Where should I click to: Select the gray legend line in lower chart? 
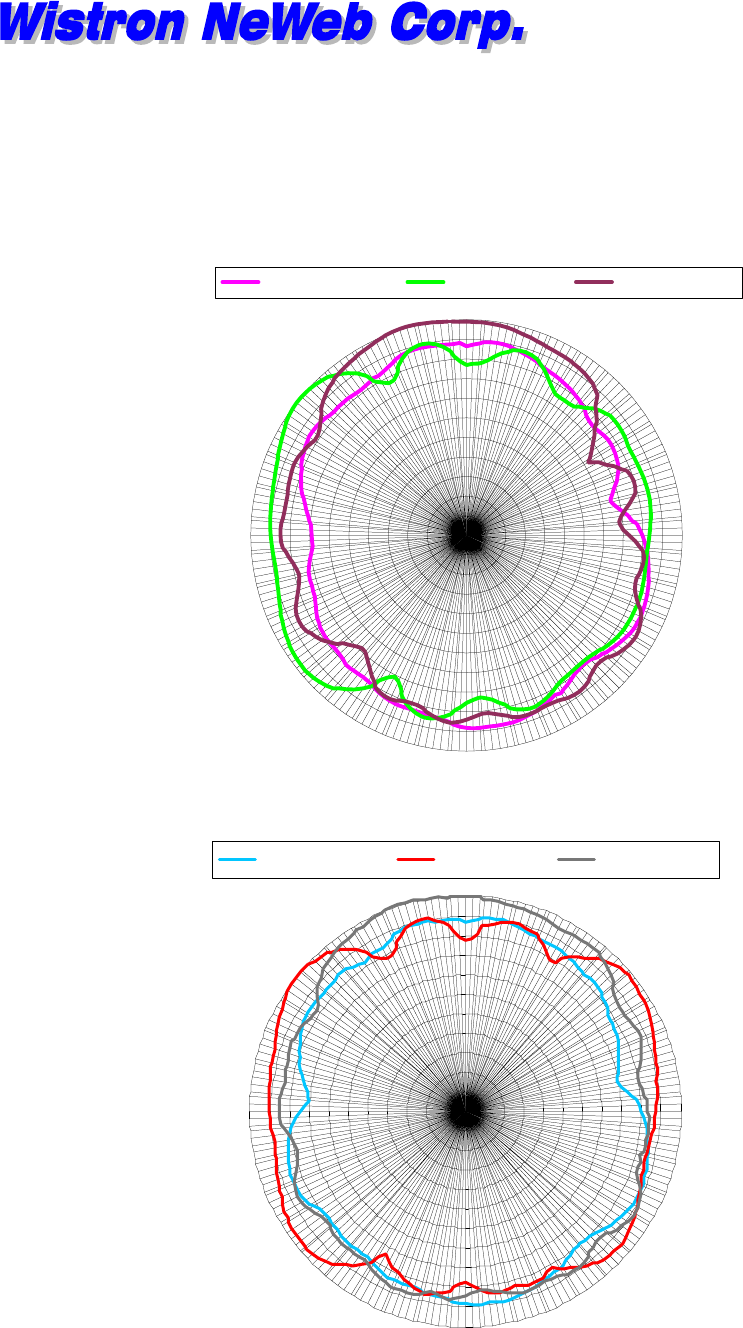pyautogui.click(x=576, y=859)
